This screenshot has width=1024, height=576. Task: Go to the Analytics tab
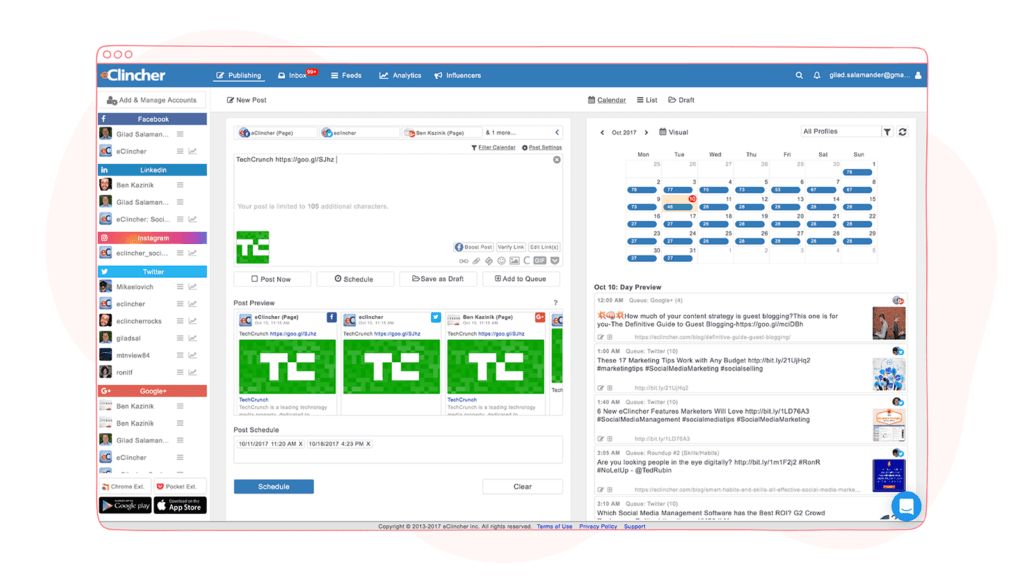coord(400,75)
